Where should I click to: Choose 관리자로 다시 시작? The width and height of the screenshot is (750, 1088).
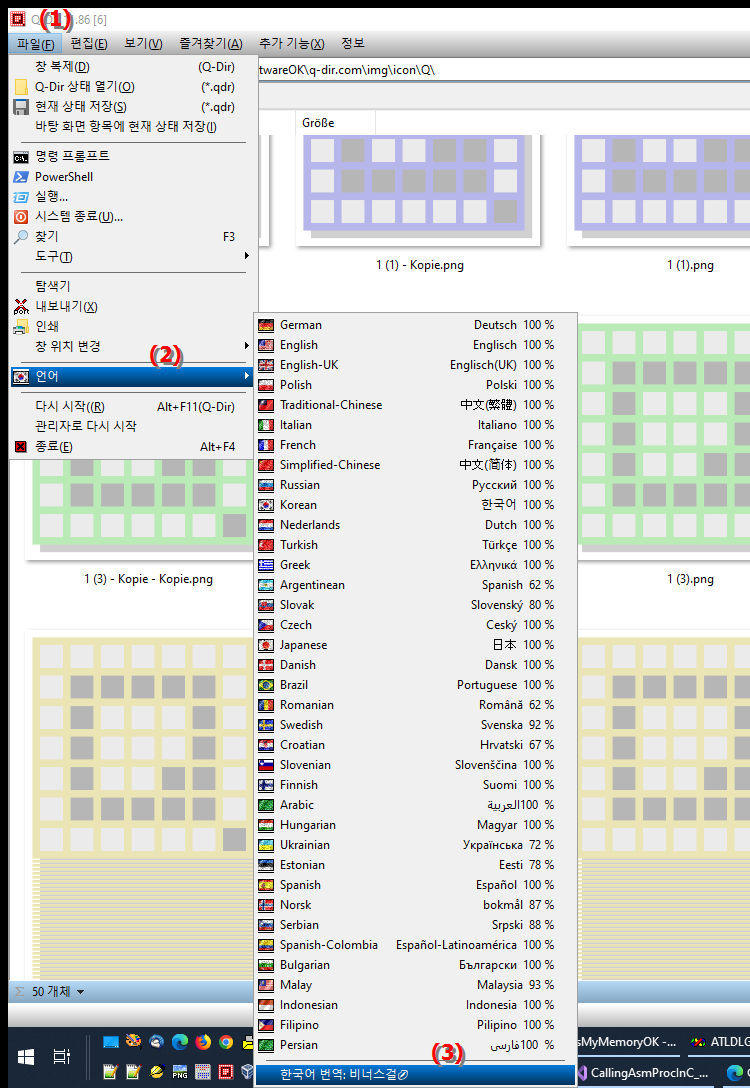pyautogui.click(x=134, y=426)
